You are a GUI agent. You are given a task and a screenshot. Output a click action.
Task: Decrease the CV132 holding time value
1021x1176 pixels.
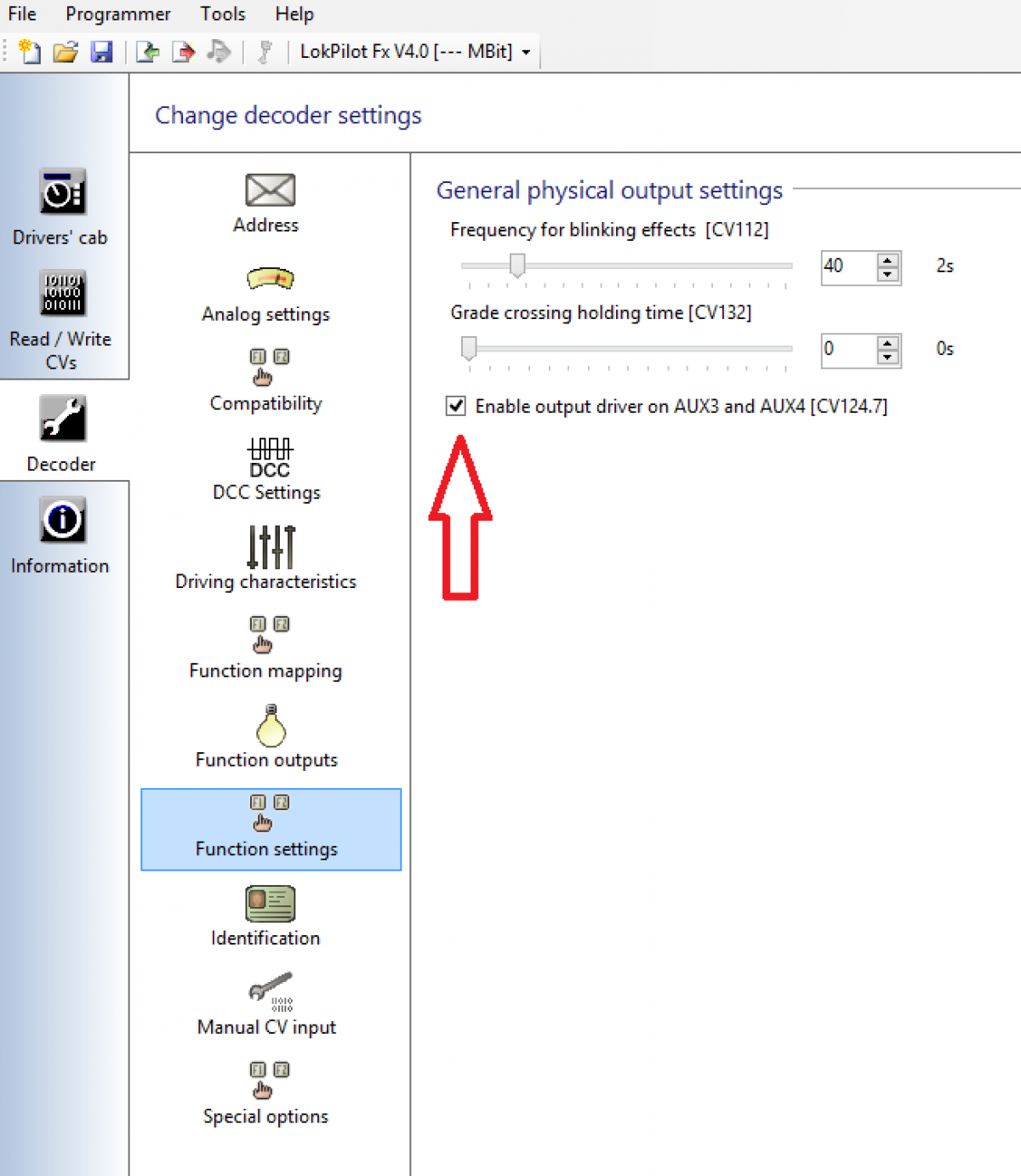point(887,357)
